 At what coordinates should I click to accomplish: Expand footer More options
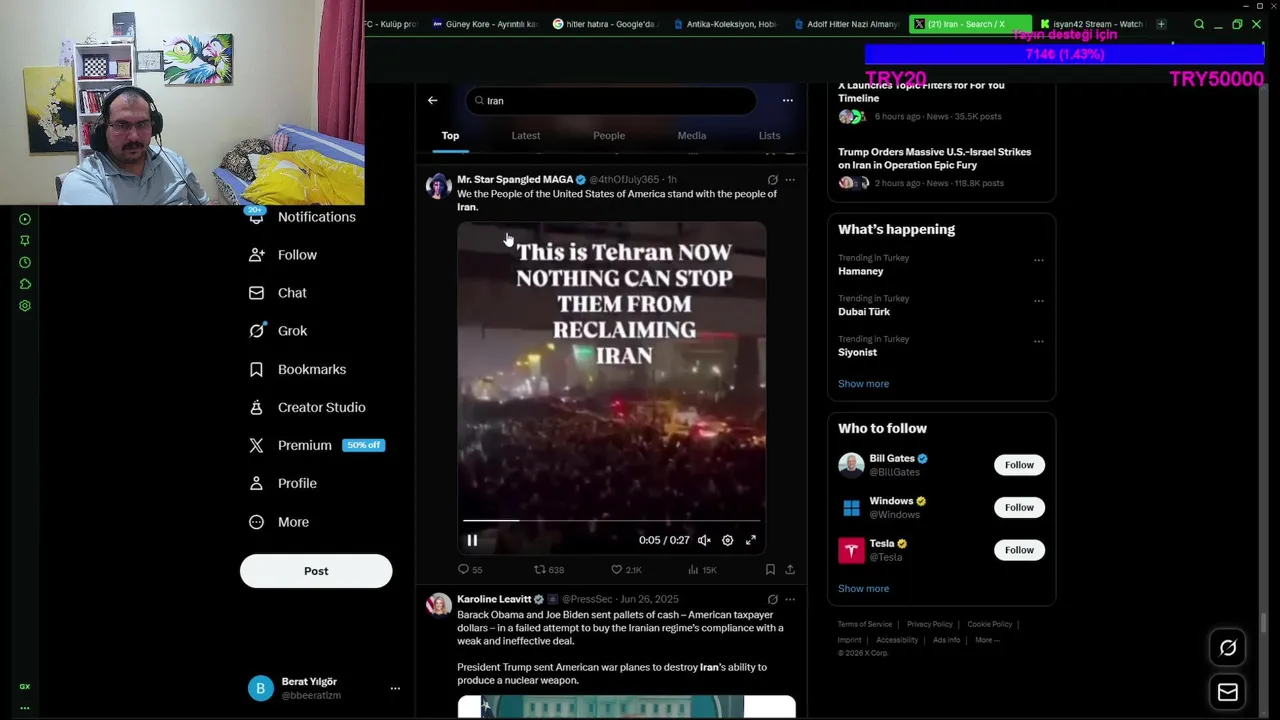click(x=986, y=640)
